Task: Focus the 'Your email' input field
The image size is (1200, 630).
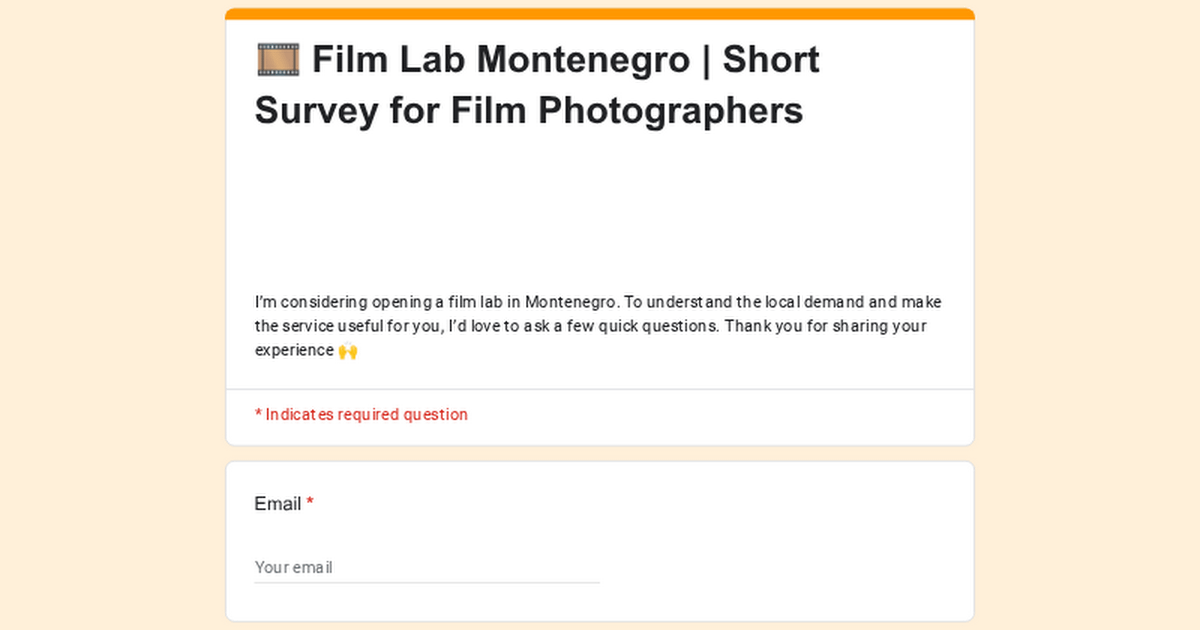Action: click(x=427, y=567)
